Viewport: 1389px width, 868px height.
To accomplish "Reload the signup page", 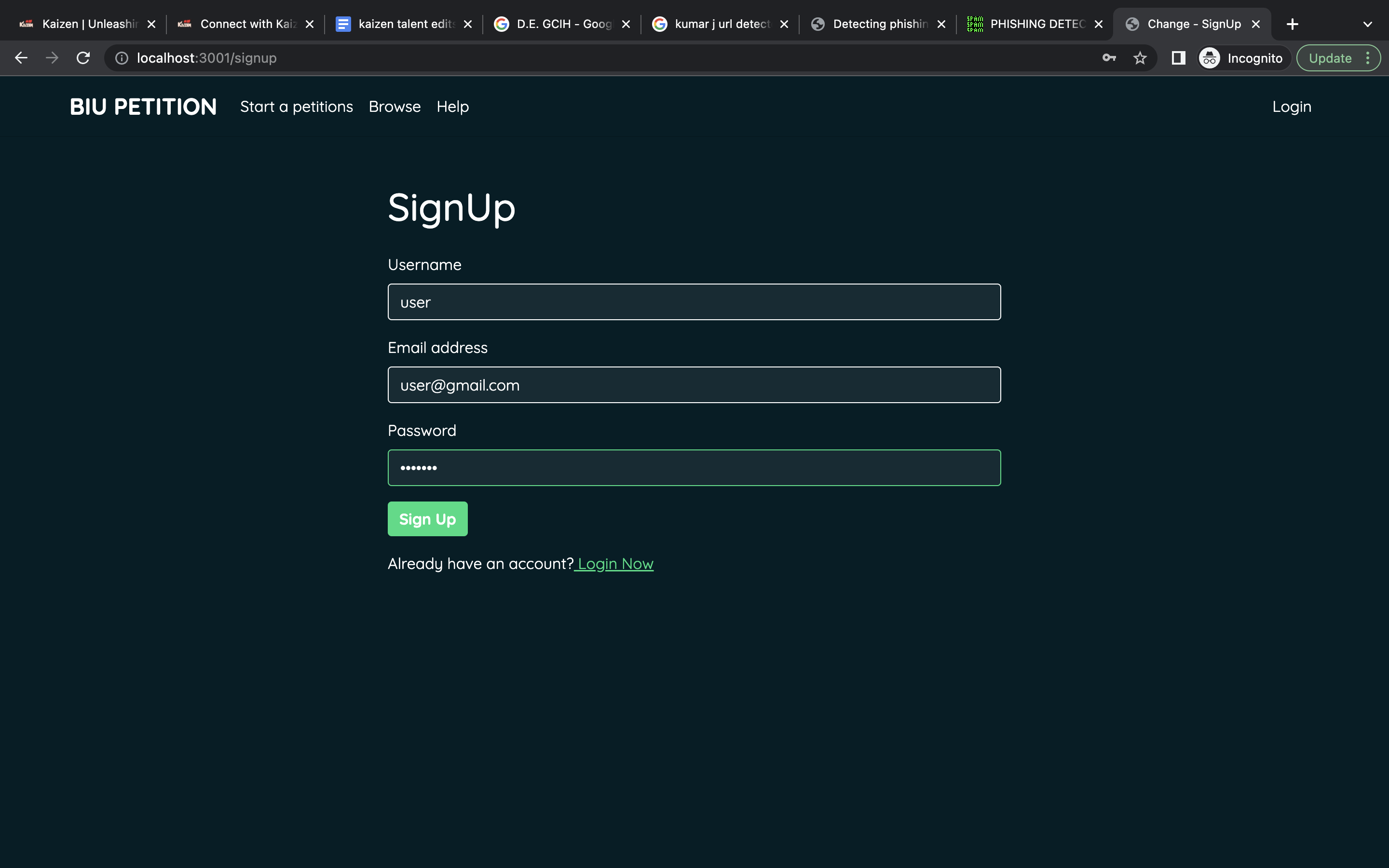I will point(83,58).
